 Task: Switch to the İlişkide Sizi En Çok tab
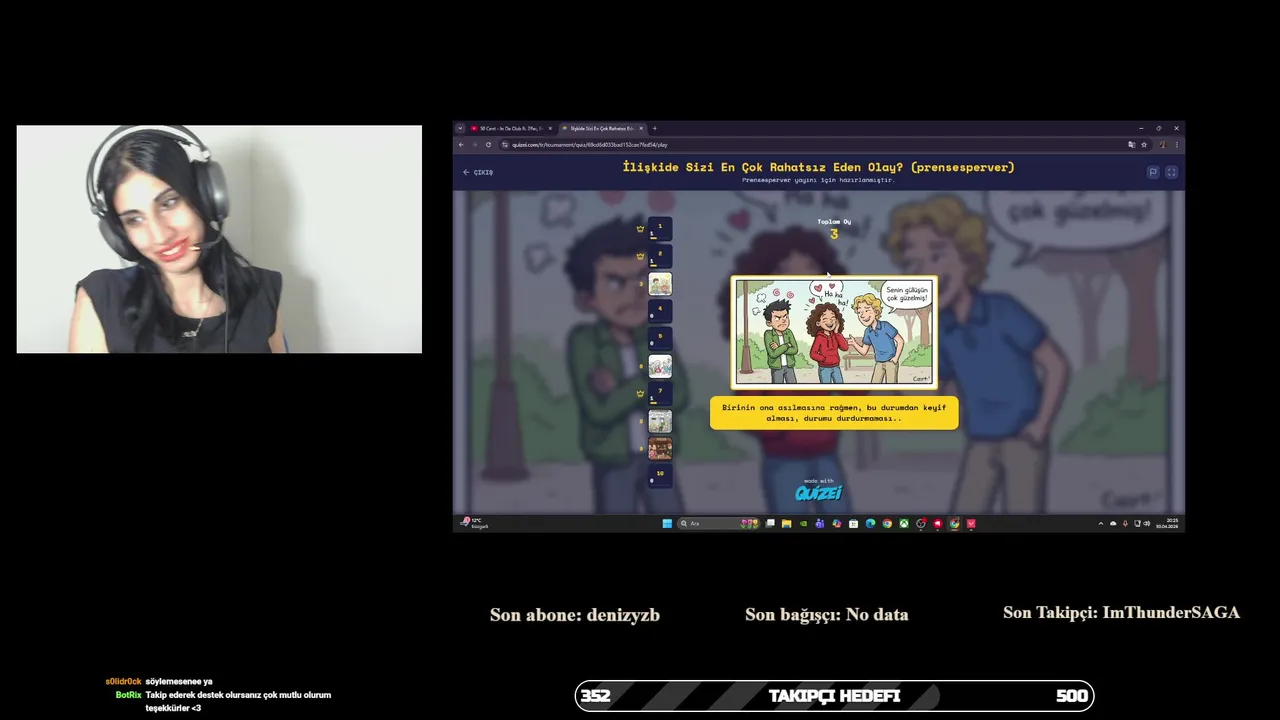pos(601,128)
